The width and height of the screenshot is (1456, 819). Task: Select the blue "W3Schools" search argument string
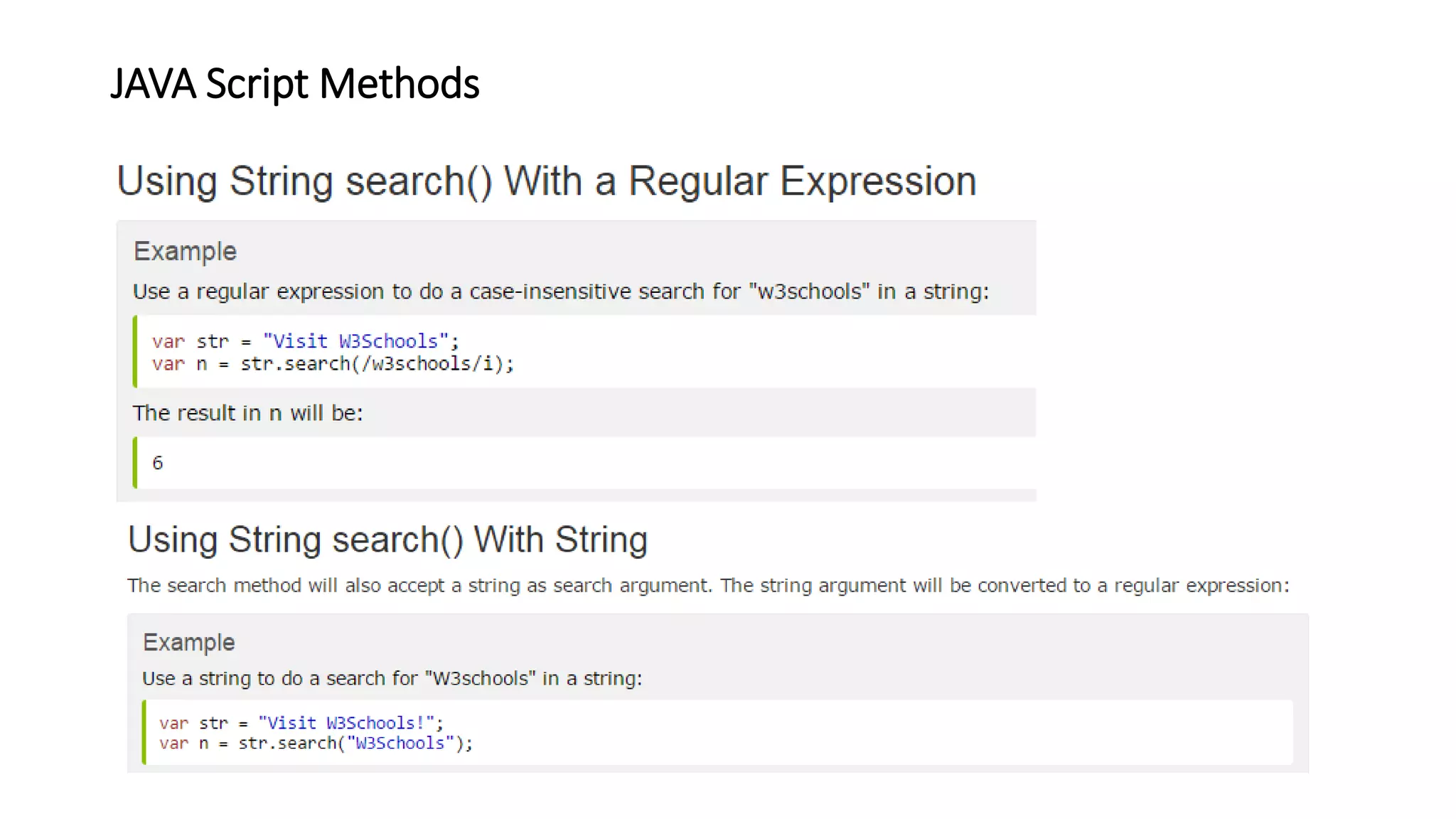(400, 744)
